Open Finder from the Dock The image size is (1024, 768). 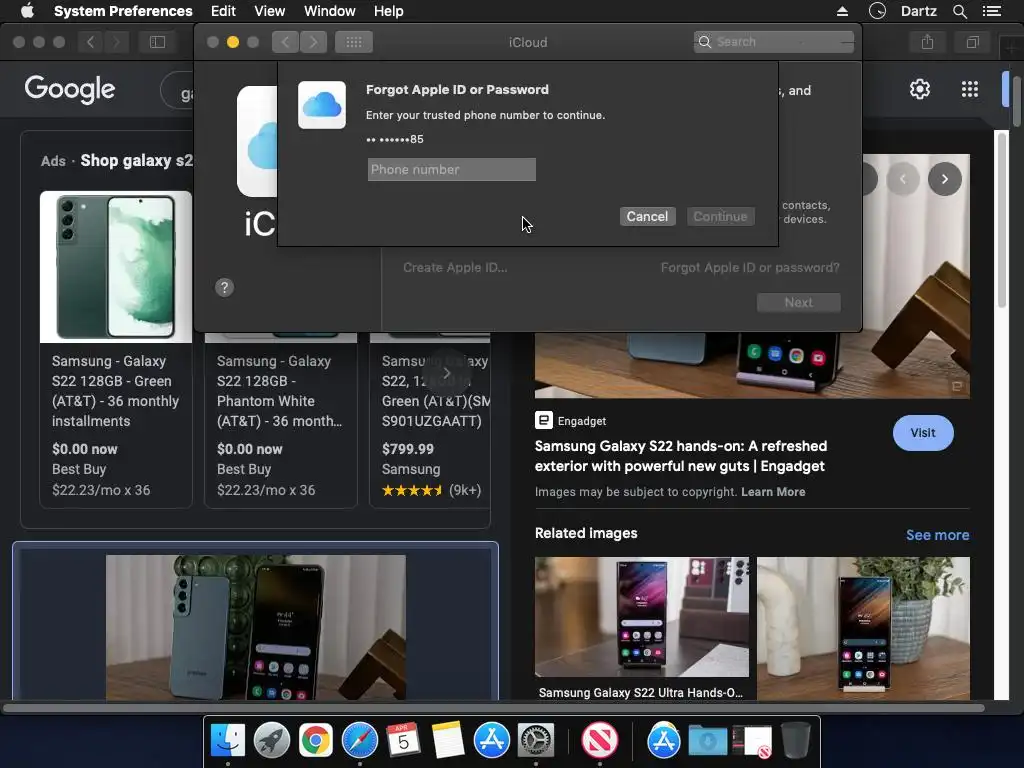(227, 741)
